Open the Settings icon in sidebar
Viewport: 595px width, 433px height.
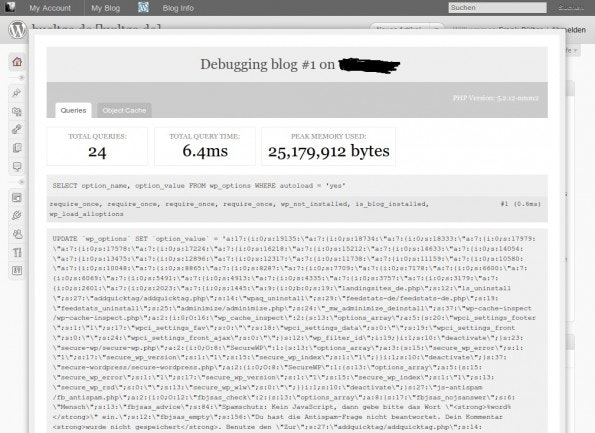click(x=17, y=270)
